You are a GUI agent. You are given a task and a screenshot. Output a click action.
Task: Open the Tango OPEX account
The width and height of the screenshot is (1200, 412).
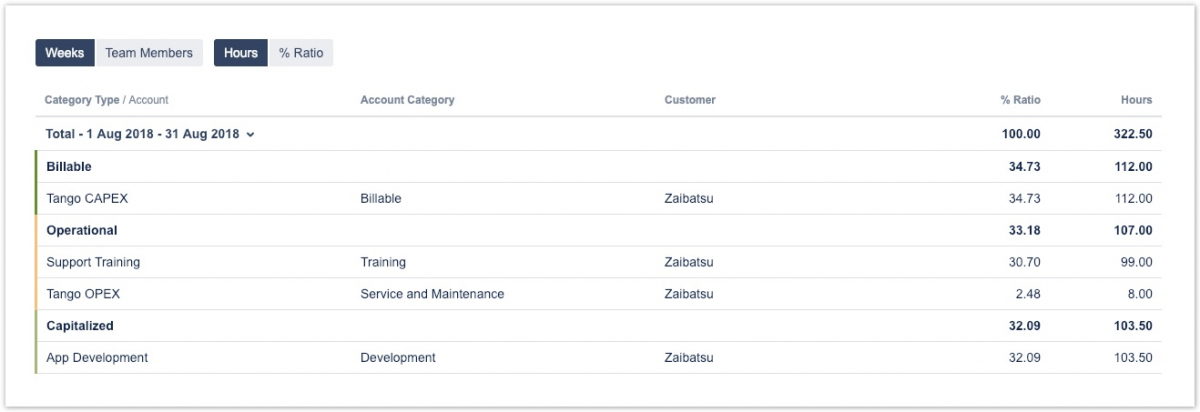[83, 294]
